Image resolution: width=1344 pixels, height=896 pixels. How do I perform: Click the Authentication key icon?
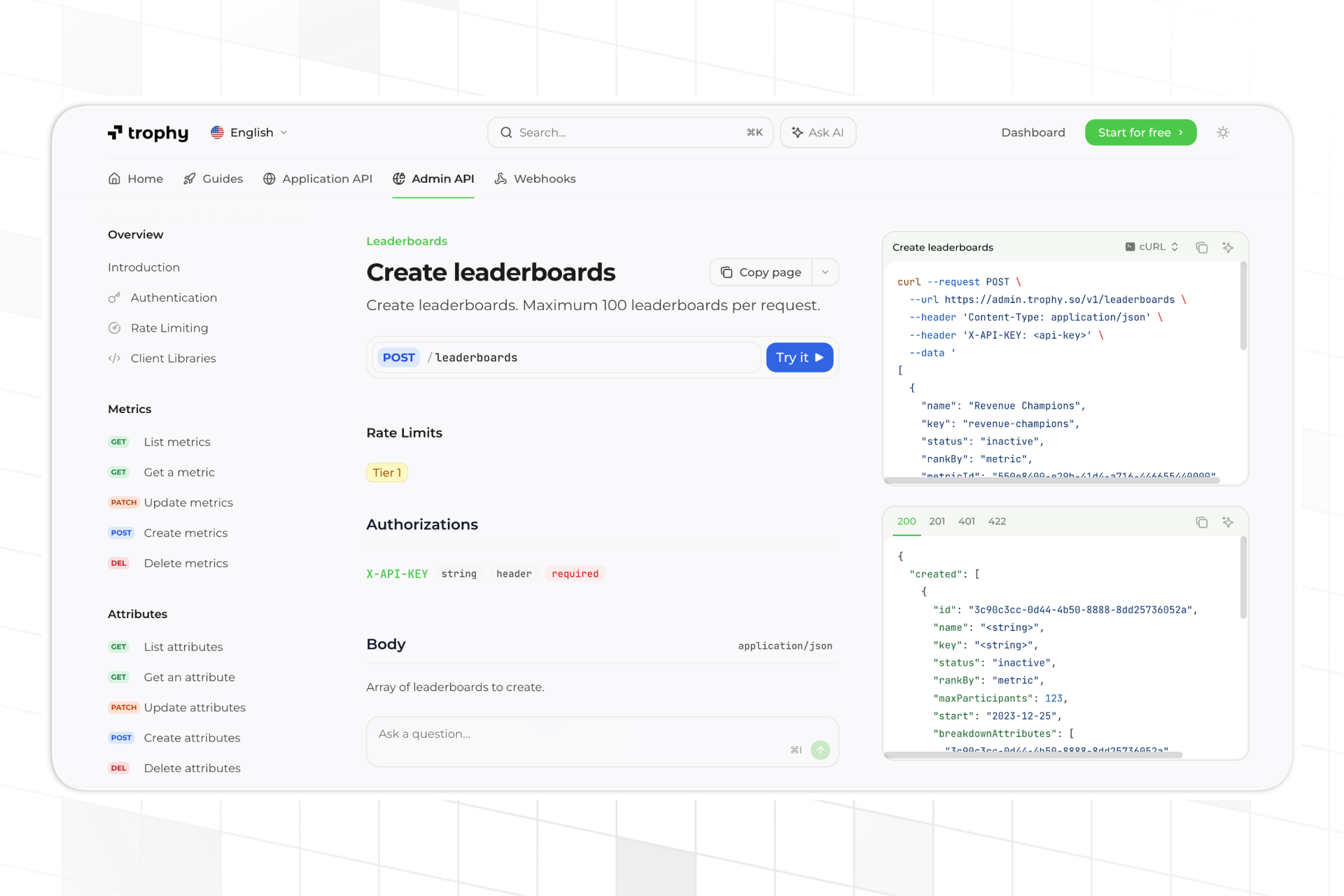click(x=114, y=297)
